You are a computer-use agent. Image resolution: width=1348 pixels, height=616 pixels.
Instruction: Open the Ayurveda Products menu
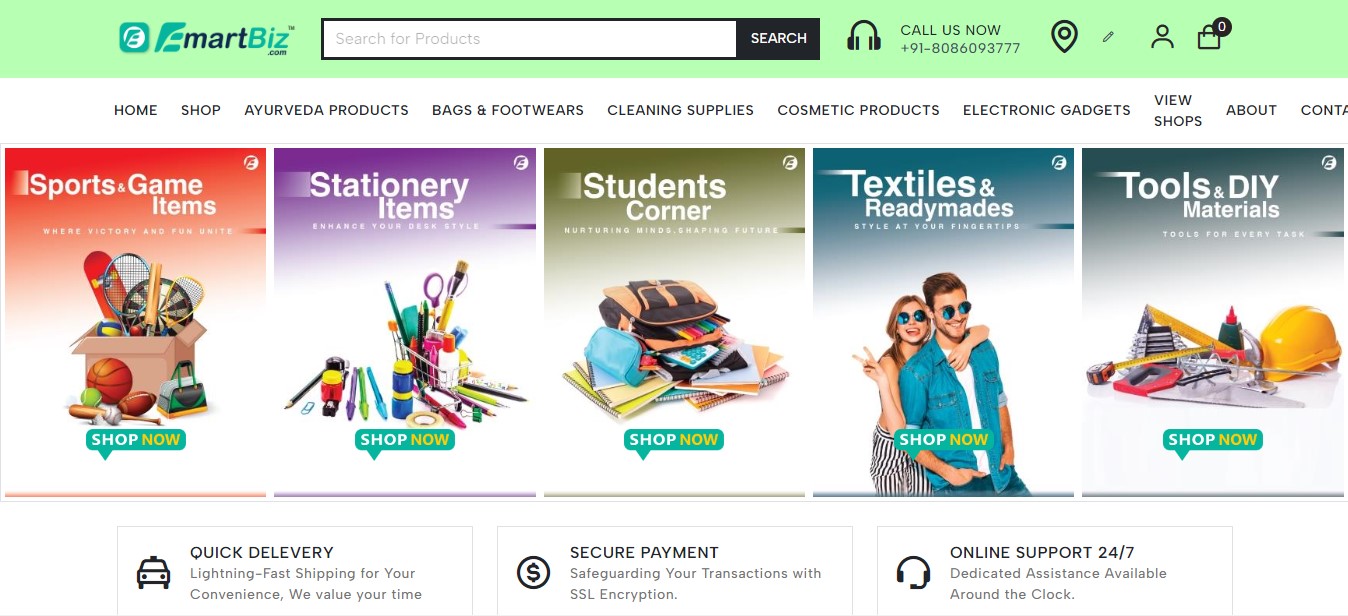coord(326,110)
